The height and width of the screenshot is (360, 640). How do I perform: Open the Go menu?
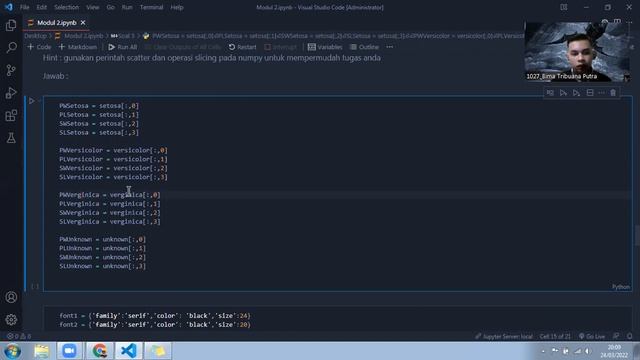(111, 7)
